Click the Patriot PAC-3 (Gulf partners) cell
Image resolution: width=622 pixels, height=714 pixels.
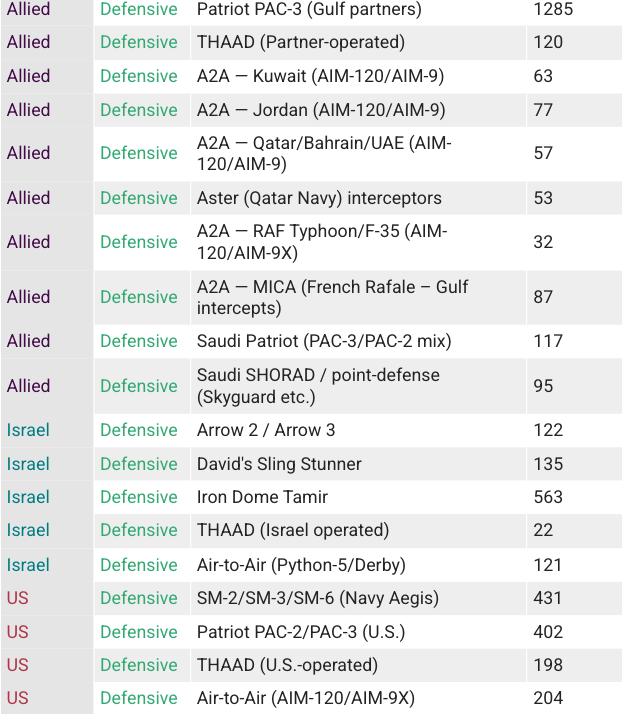[309, 10]
